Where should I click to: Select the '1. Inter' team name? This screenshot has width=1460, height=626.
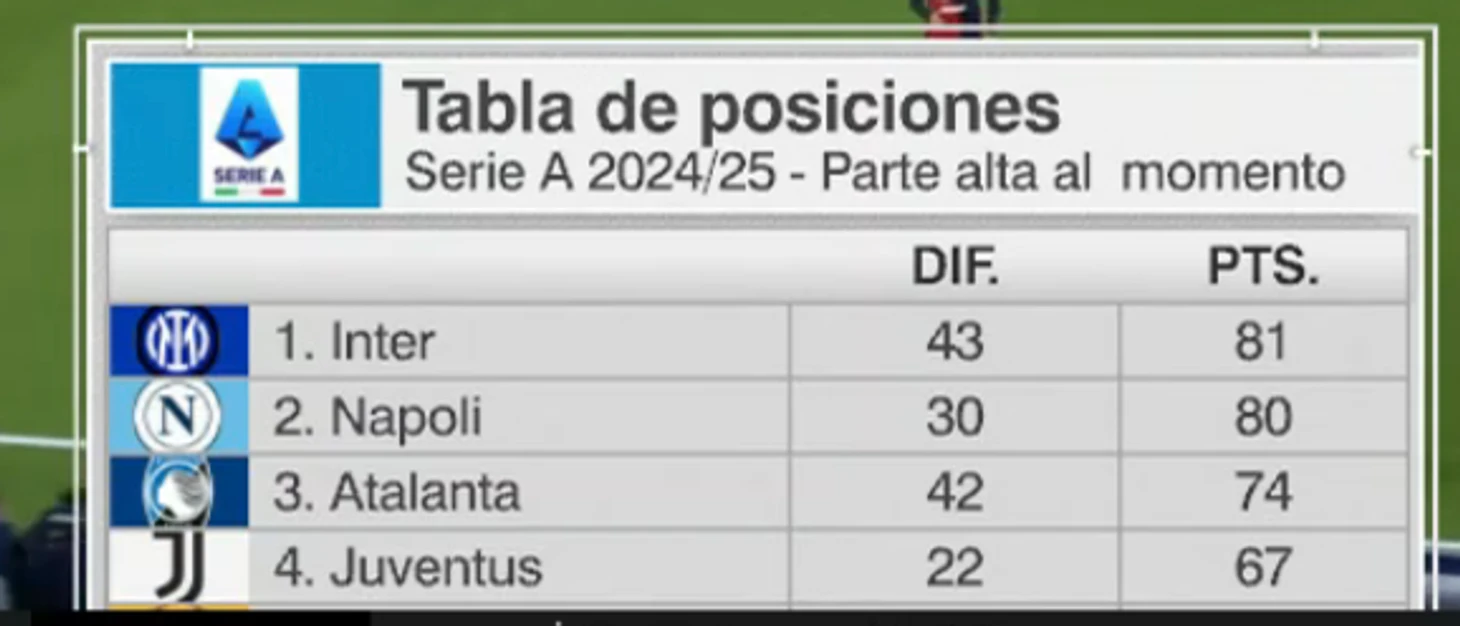pyautogui.click(x=354, y=342)
